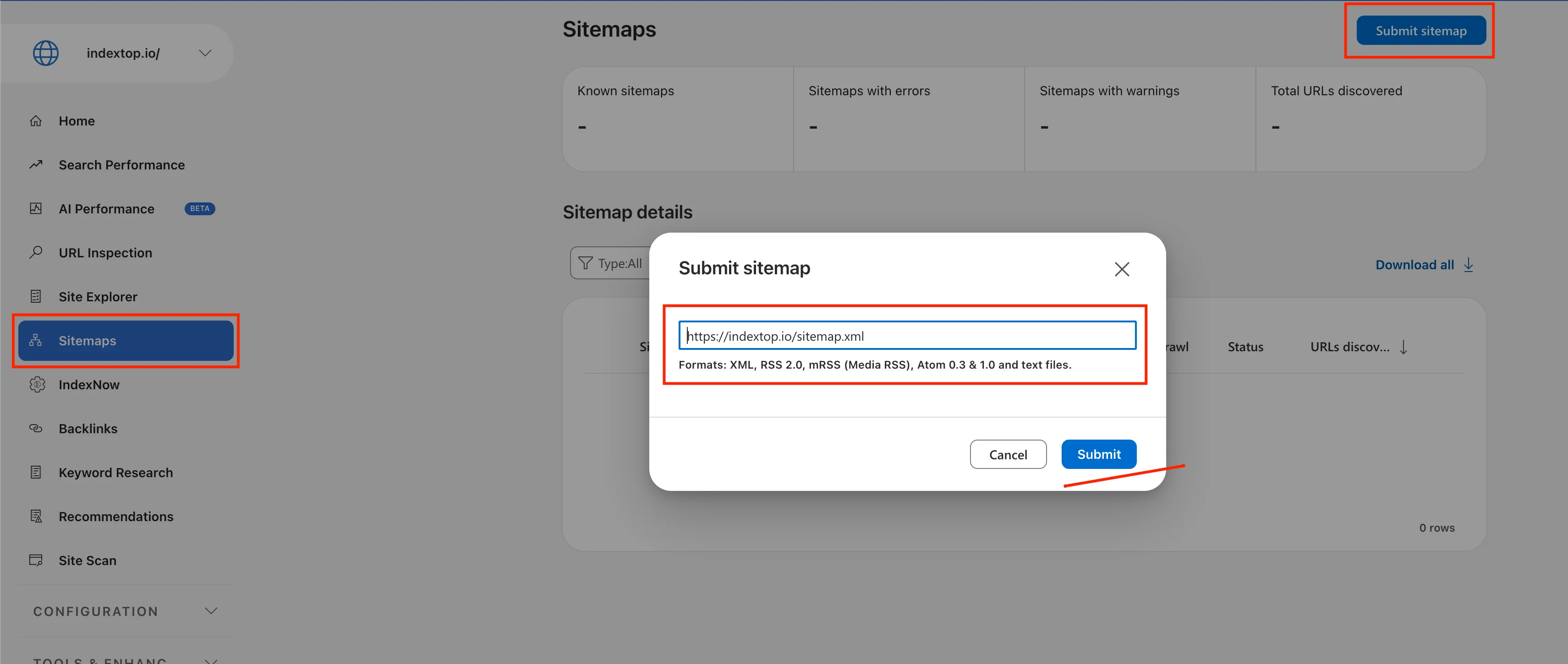Screen dimensions: 1568x664
Task: Click the funnel filter icon in Type:All
Action: [x=585, y=263]
